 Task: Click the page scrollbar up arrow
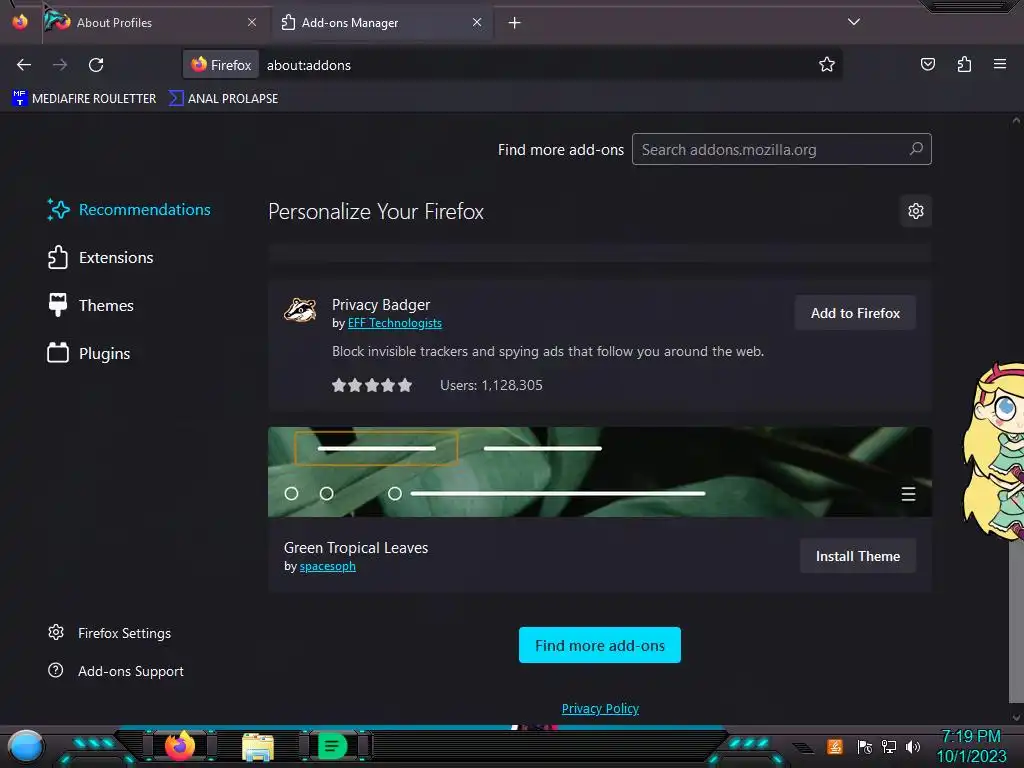click(1016, 120)
